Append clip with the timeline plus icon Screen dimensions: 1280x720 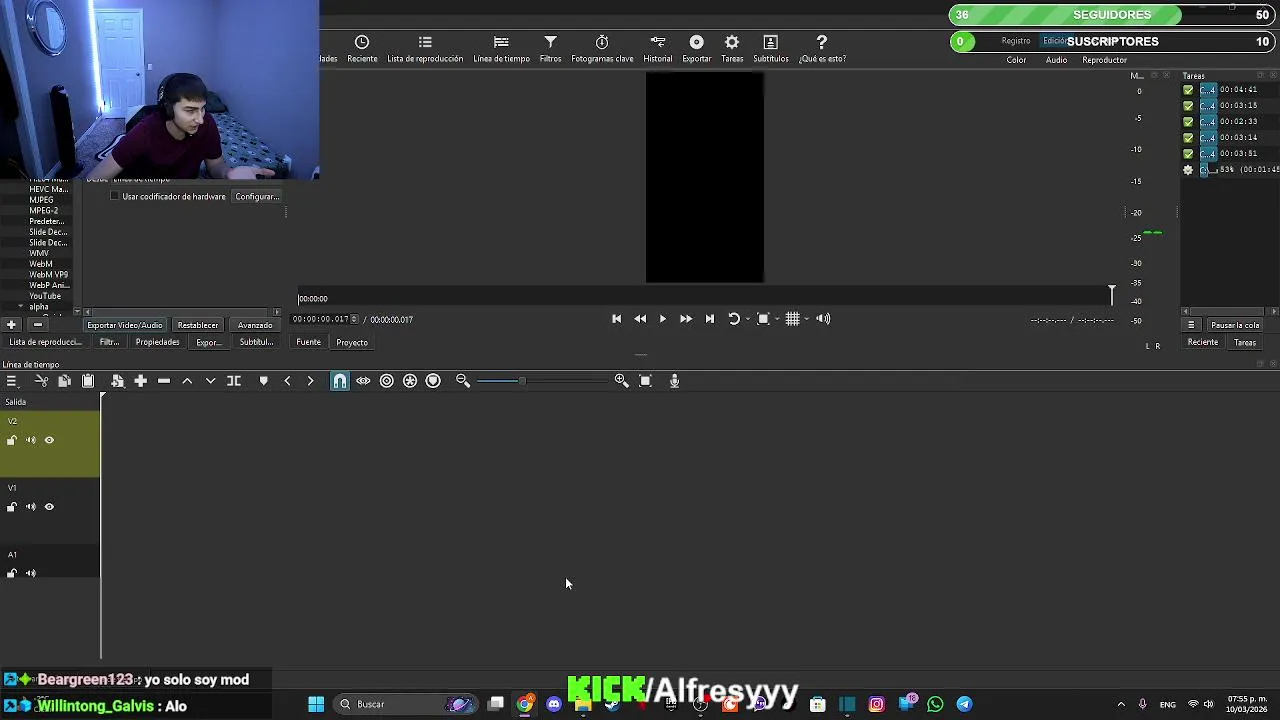tap(140, 381)
